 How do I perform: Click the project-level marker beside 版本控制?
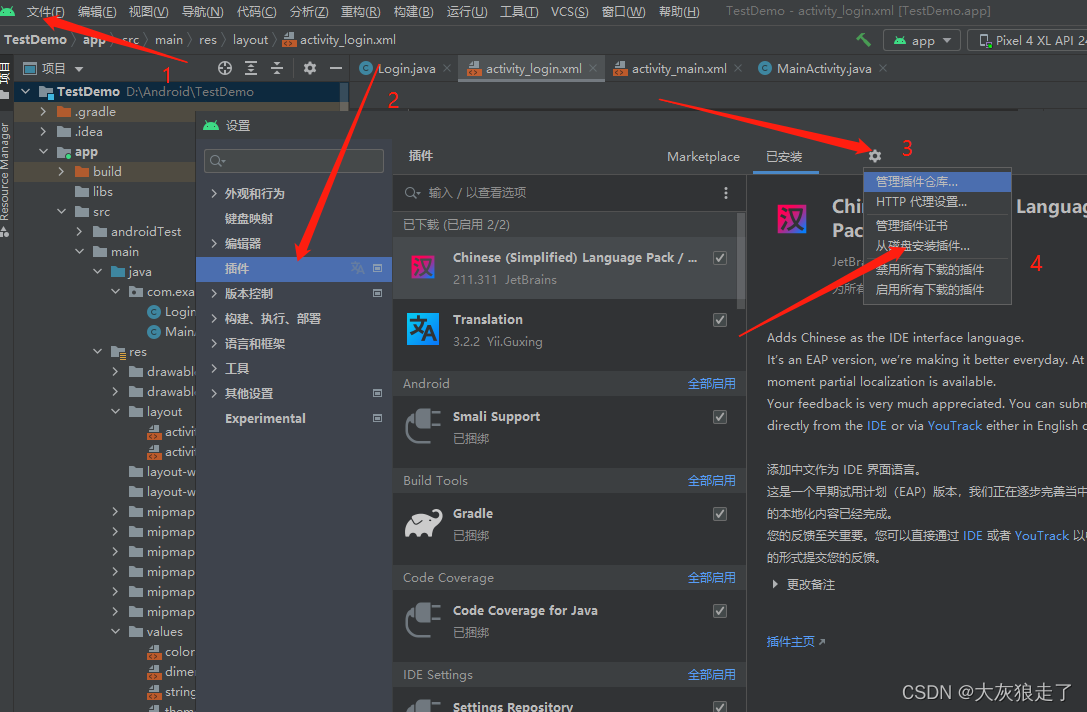(x=378, y=293)
